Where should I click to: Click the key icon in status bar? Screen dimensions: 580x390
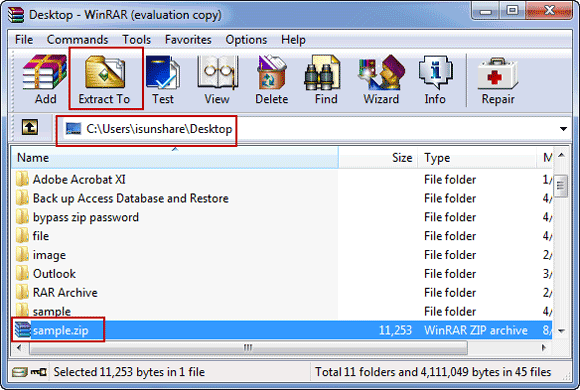[38, 371]
